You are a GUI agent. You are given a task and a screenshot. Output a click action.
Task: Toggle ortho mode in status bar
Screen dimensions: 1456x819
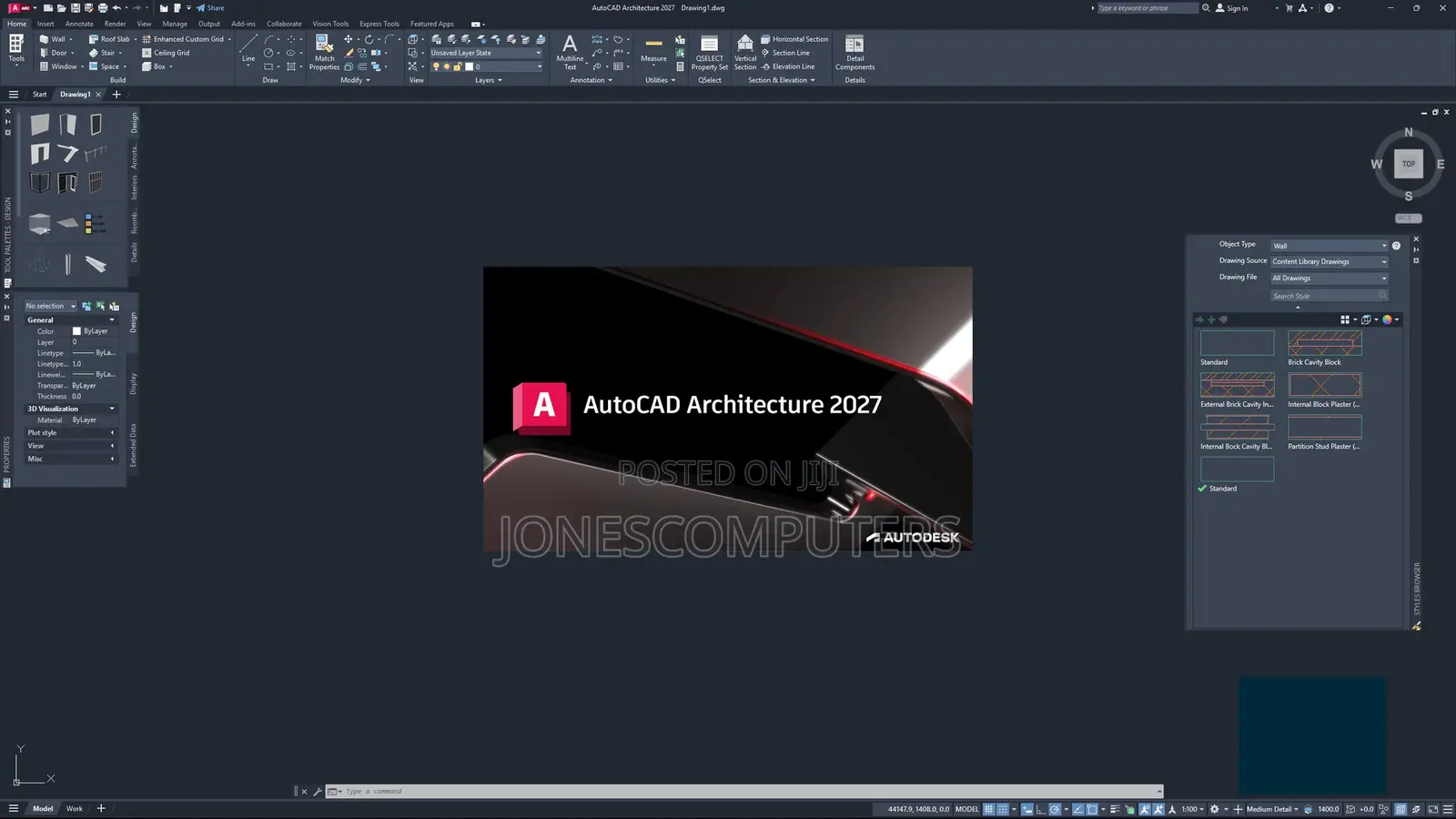[x=1040, y=809]
